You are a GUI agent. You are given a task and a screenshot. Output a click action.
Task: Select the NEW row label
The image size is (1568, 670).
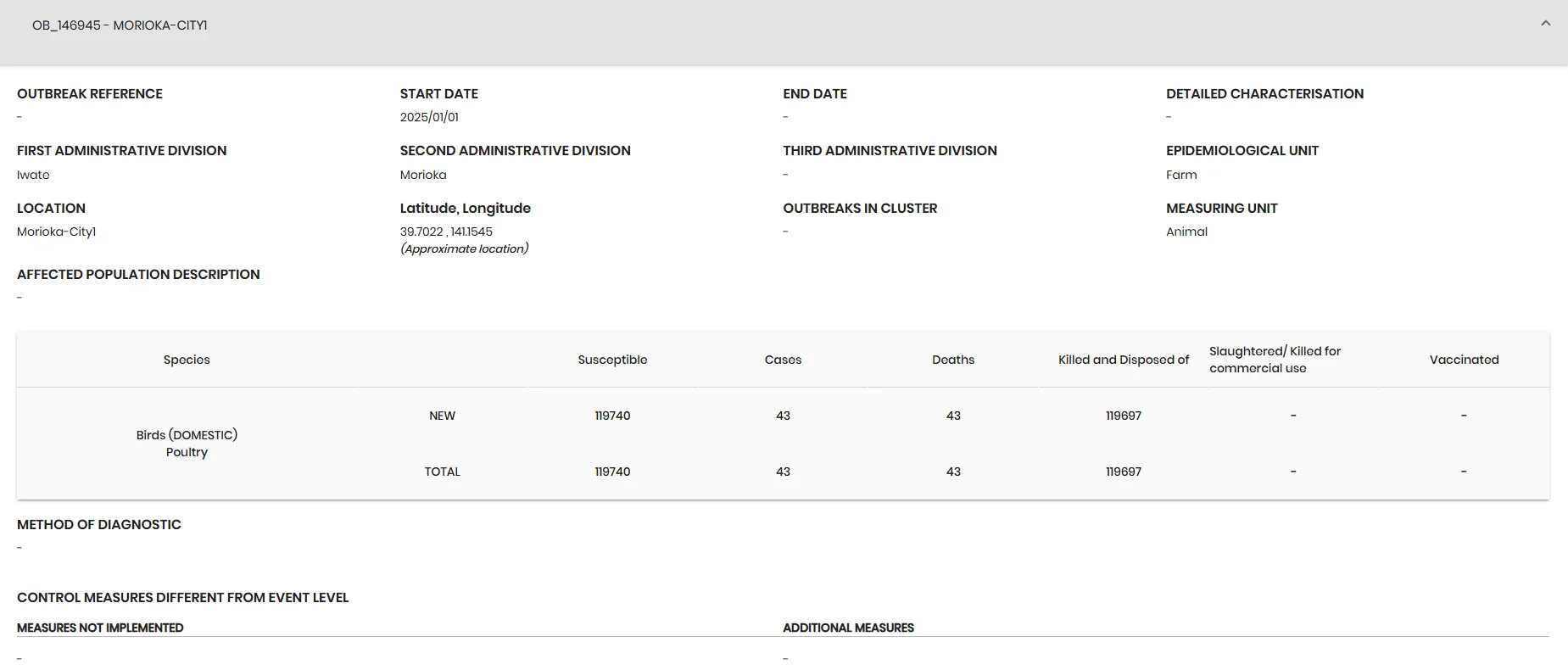coord(442,416)
